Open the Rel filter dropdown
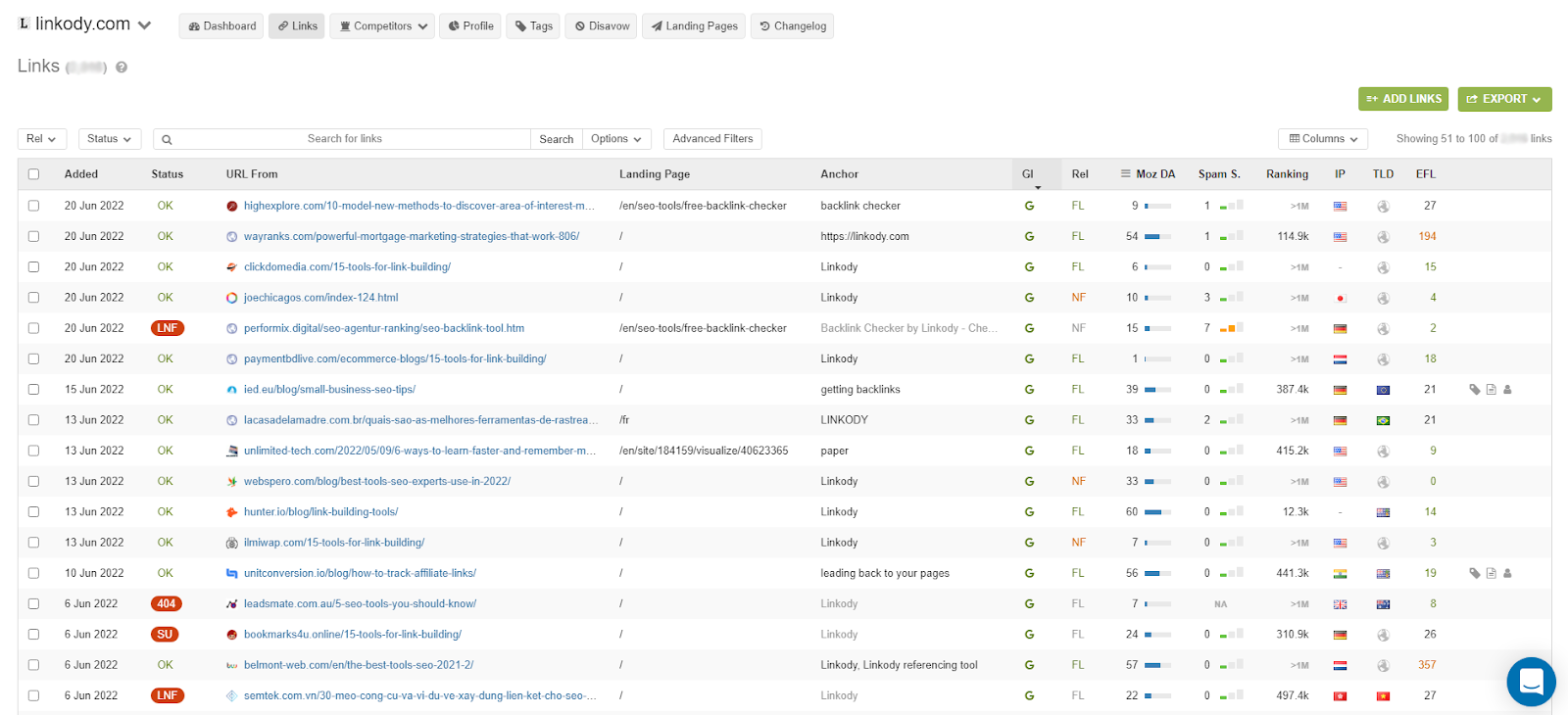The image size is (1568, 715). (x=42, y=139)
